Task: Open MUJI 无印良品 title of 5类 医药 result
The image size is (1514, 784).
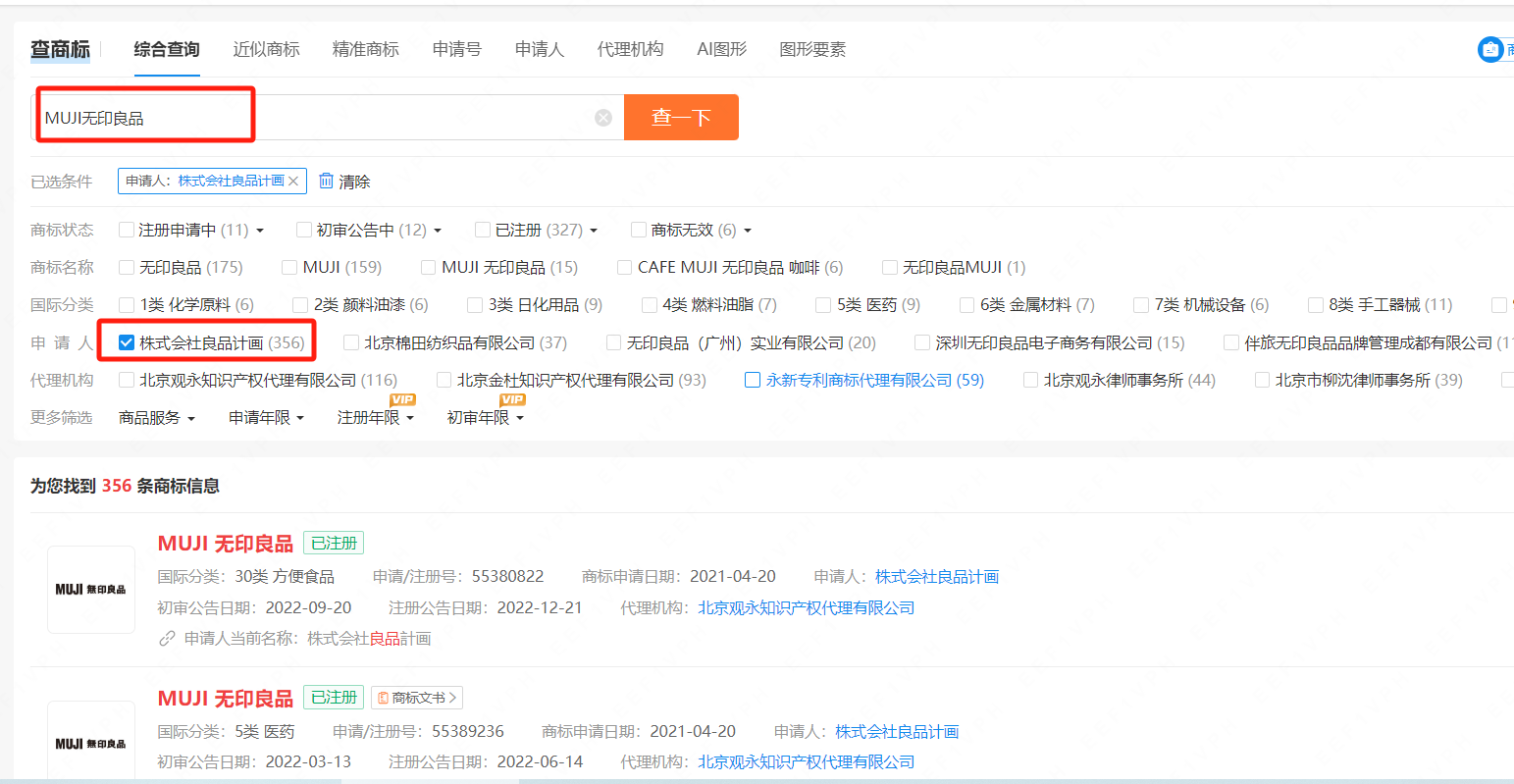Action: (x=226, y=699)
